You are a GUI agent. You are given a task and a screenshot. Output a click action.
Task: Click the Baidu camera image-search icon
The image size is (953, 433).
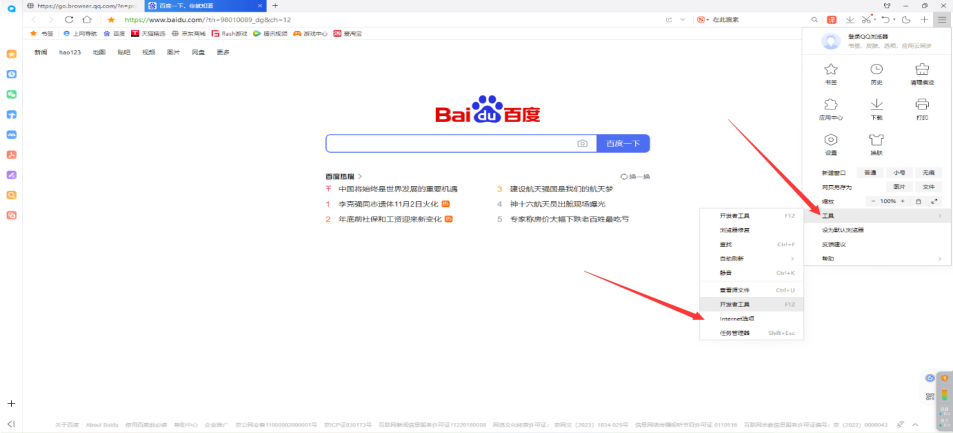[x=582, y=144]
